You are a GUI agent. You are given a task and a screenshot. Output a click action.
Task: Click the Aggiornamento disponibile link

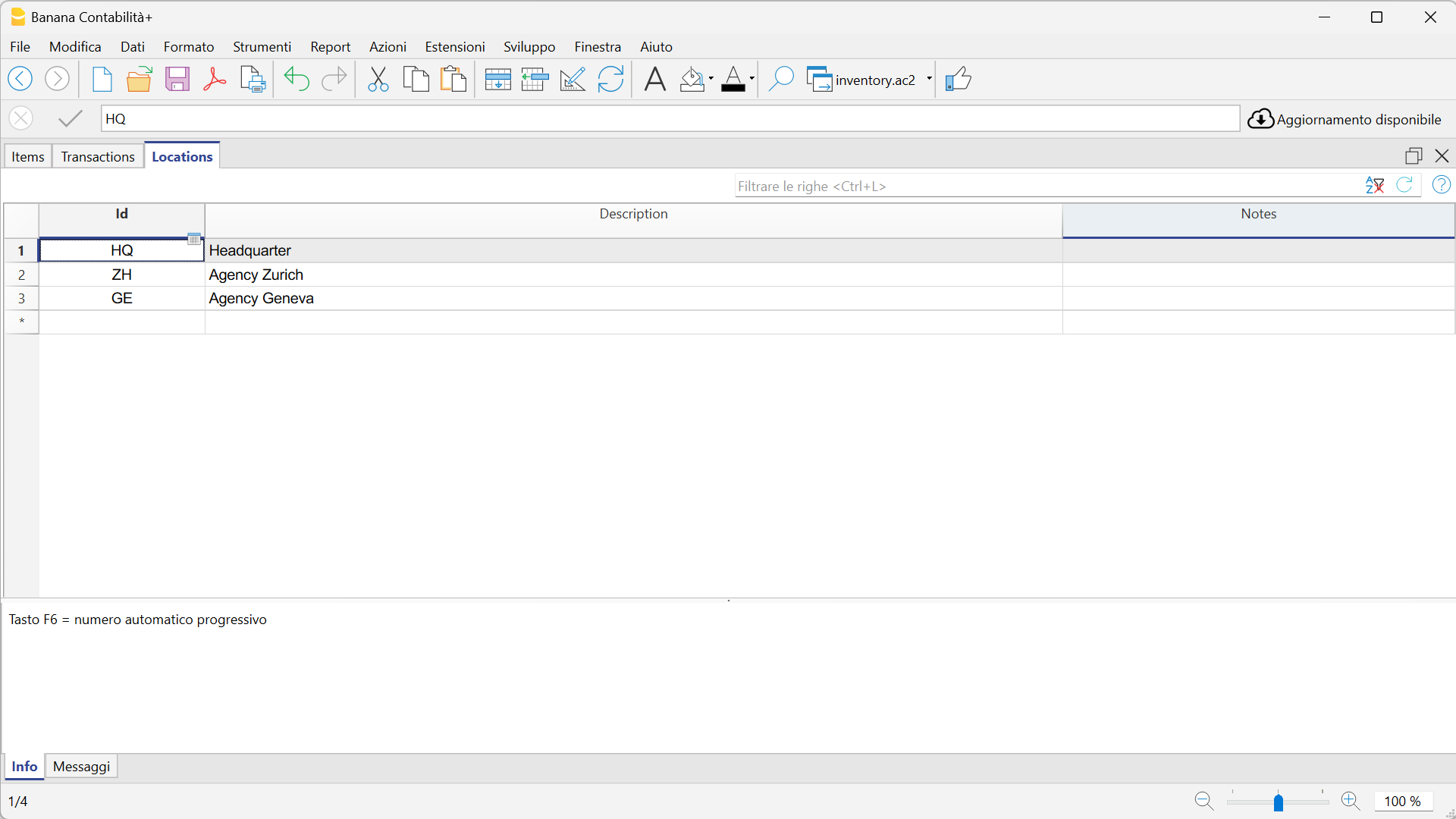[1357, 119]
